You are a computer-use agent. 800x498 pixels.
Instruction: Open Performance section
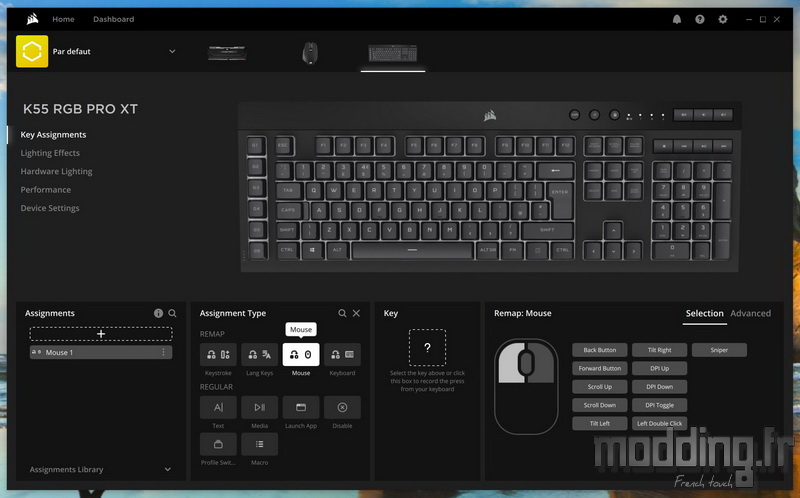click(45, 190)
